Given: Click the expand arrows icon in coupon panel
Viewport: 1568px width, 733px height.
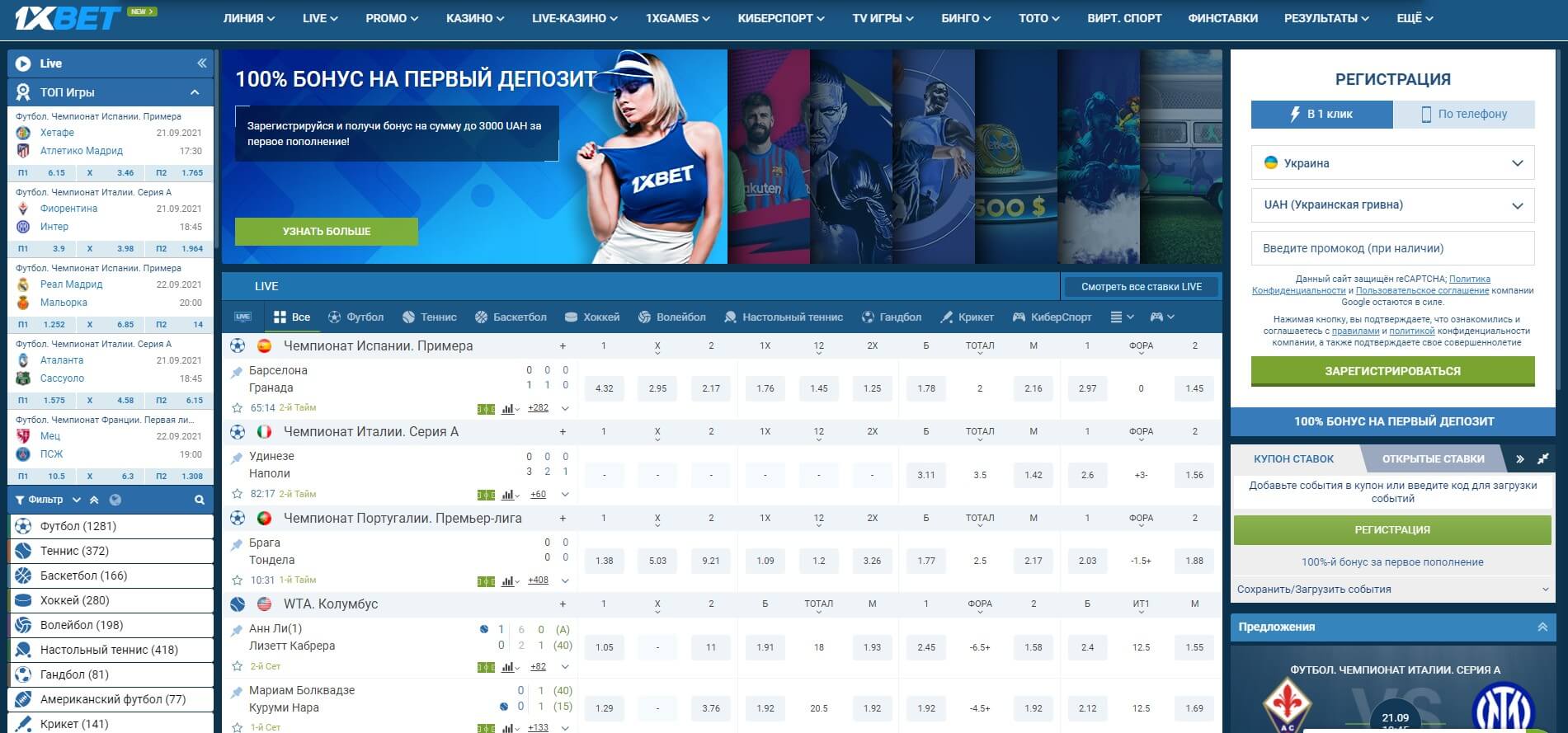Looking at the screenshot, I should 1542,458.
